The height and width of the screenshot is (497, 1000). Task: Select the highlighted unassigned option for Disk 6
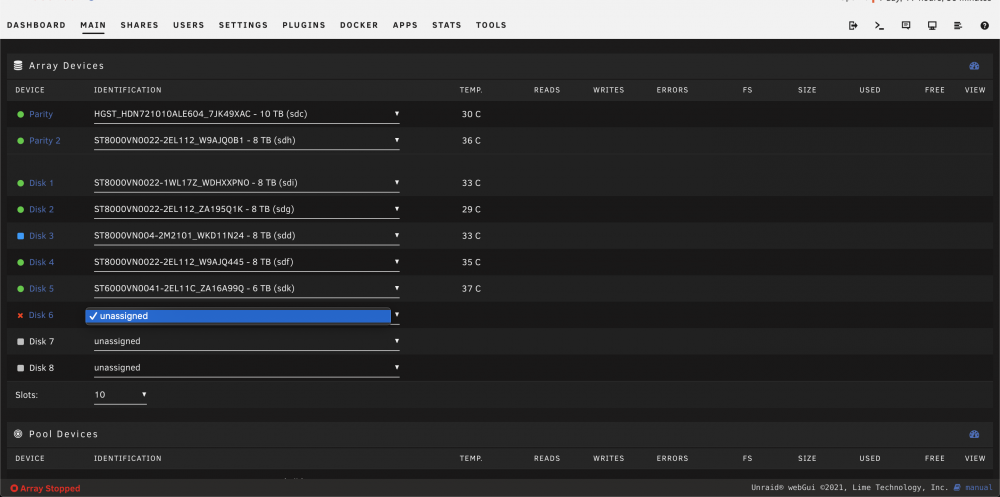pos(238,316)
